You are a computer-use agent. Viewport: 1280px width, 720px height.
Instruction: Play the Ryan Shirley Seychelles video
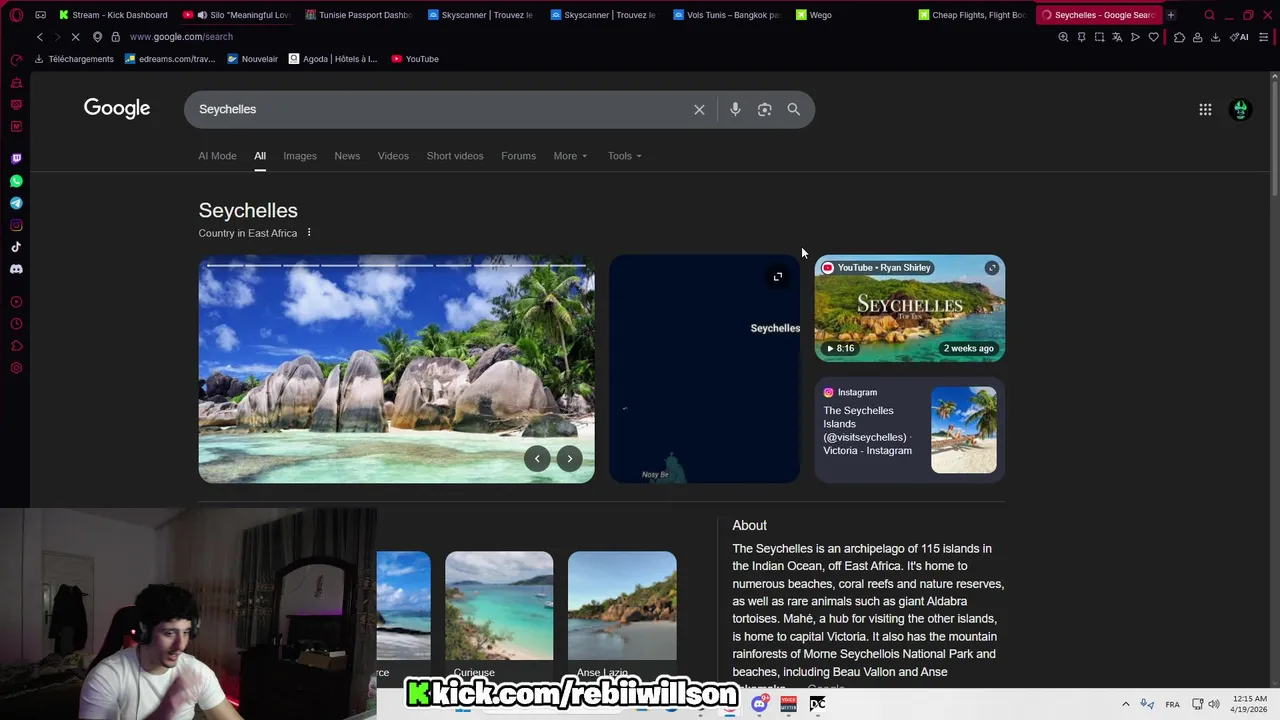click(x=909, y=308)
